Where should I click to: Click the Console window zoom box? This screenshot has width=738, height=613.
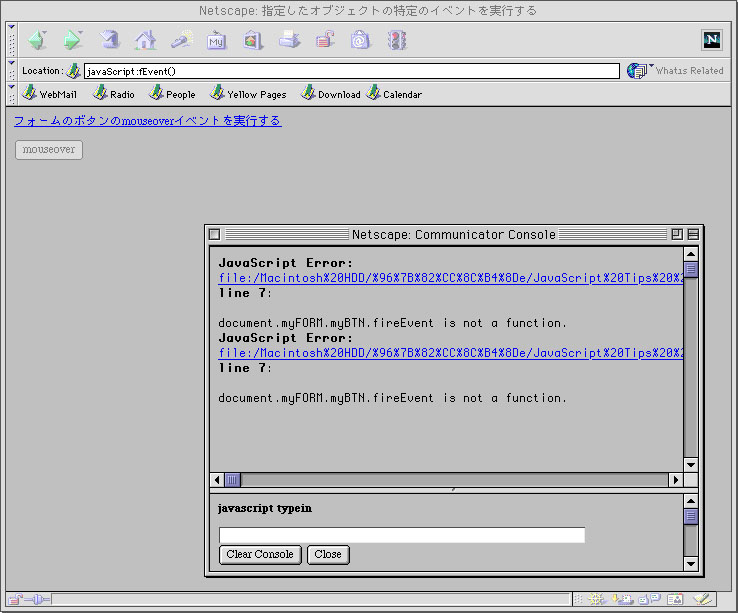(677, 234)
